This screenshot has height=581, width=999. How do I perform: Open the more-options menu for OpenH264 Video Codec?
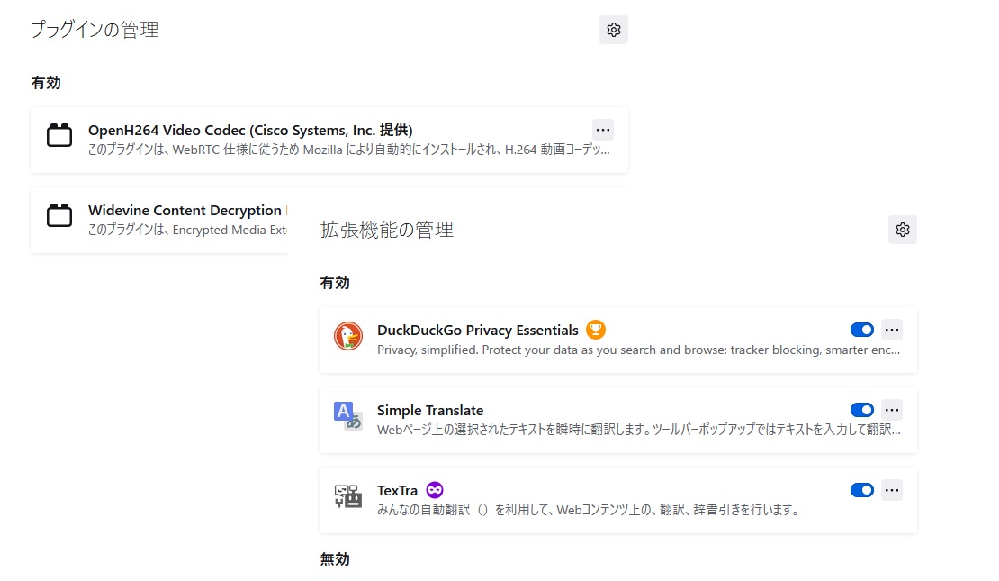point(603,130)
